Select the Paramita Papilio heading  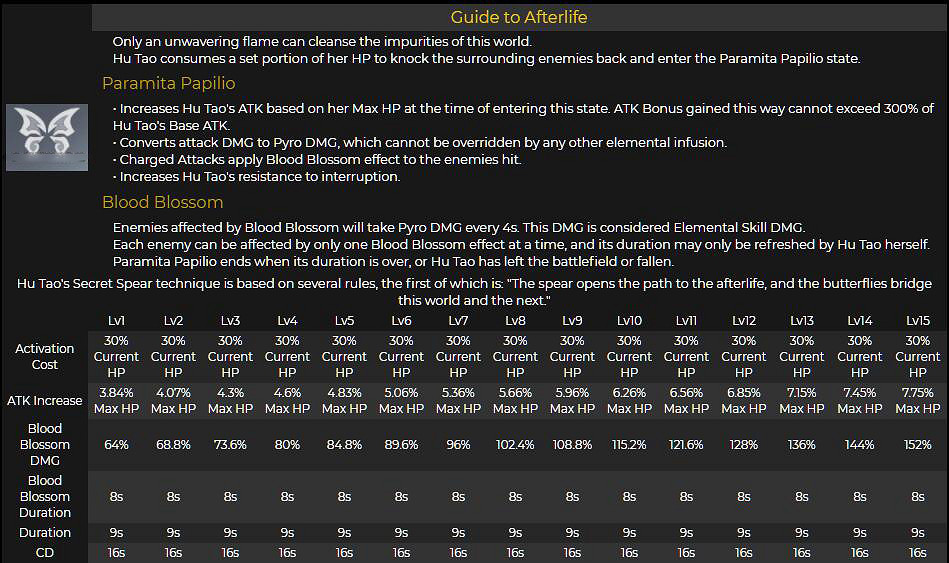point(168,83)
